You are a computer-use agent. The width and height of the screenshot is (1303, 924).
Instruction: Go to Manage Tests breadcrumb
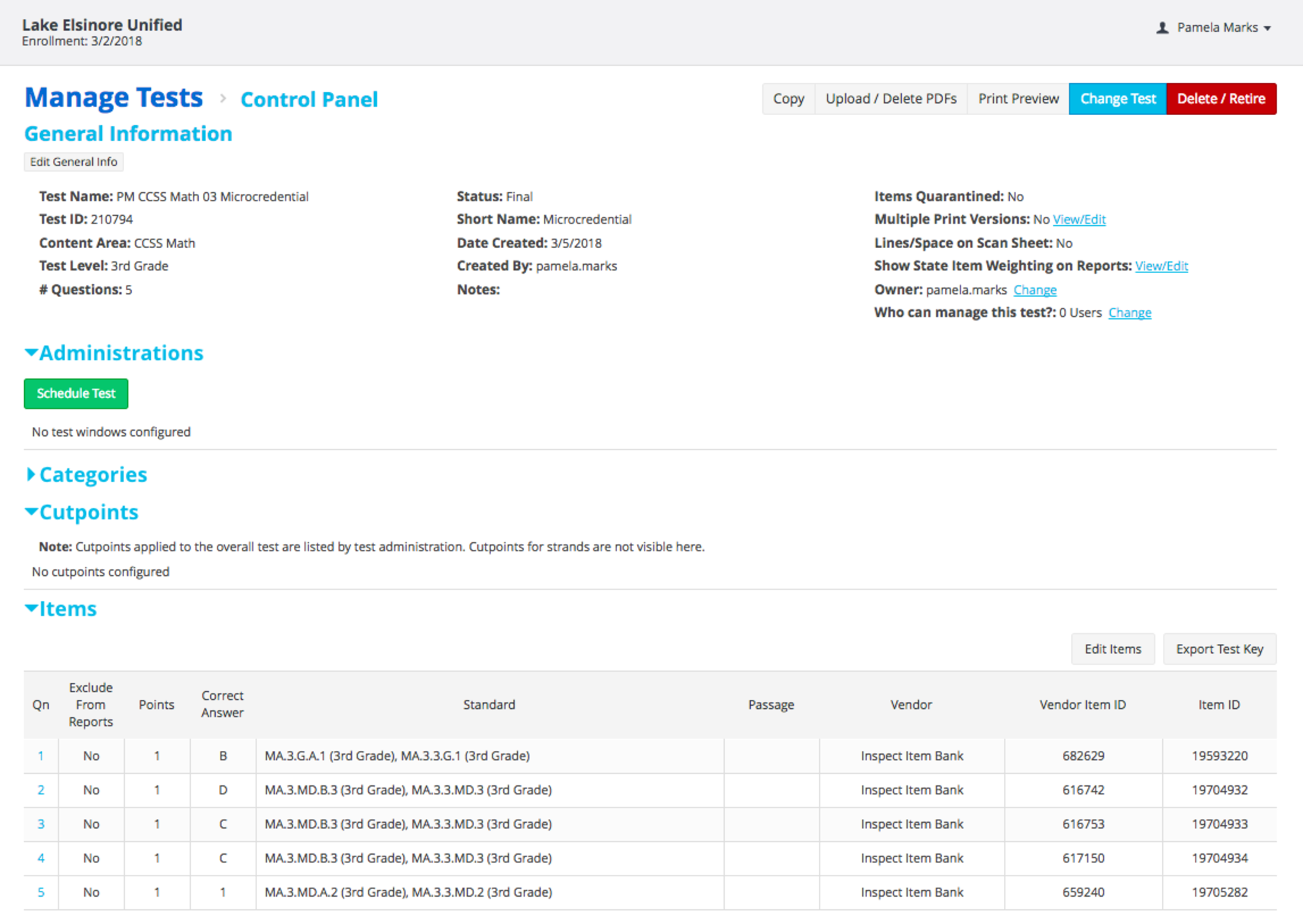point(114,98)
